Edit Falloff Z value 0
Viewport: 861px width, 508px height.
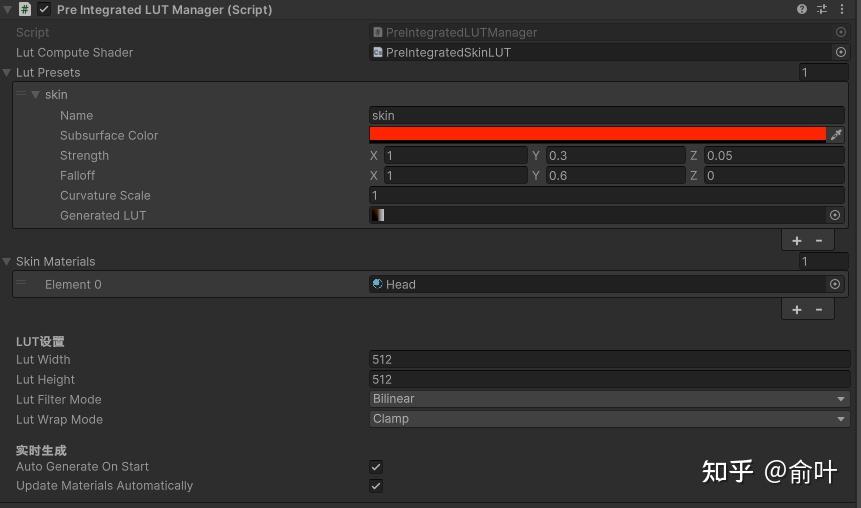coord(774,176)
